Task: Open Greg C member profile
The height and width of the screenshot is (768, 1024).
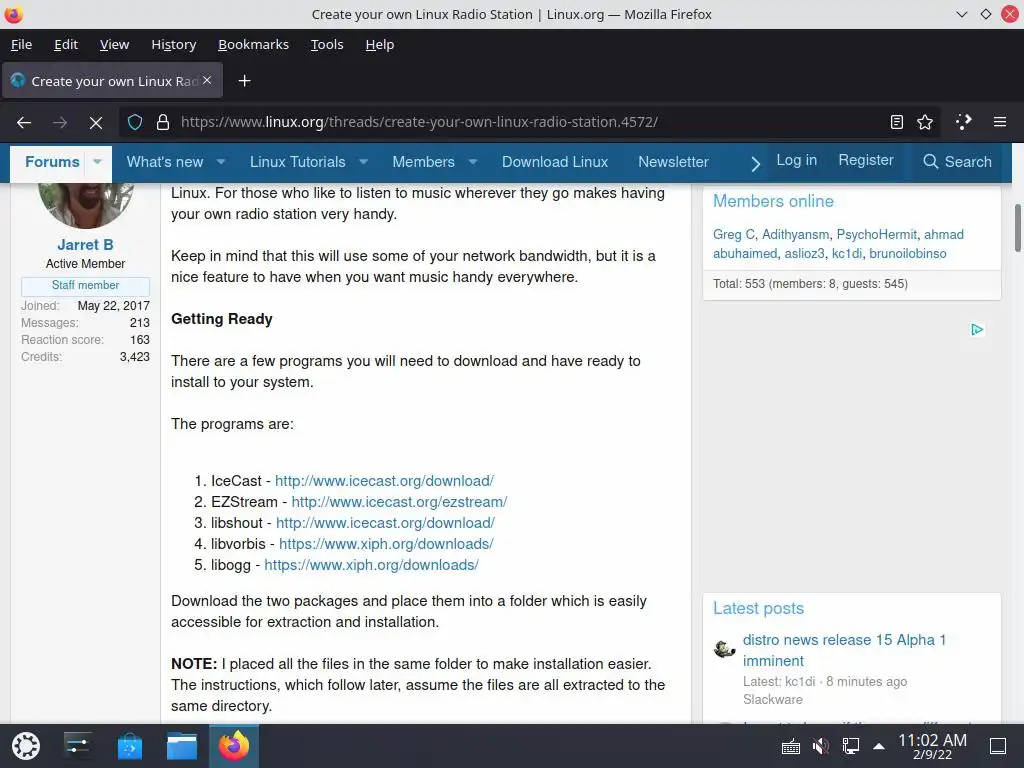Action: pos(734,234)
